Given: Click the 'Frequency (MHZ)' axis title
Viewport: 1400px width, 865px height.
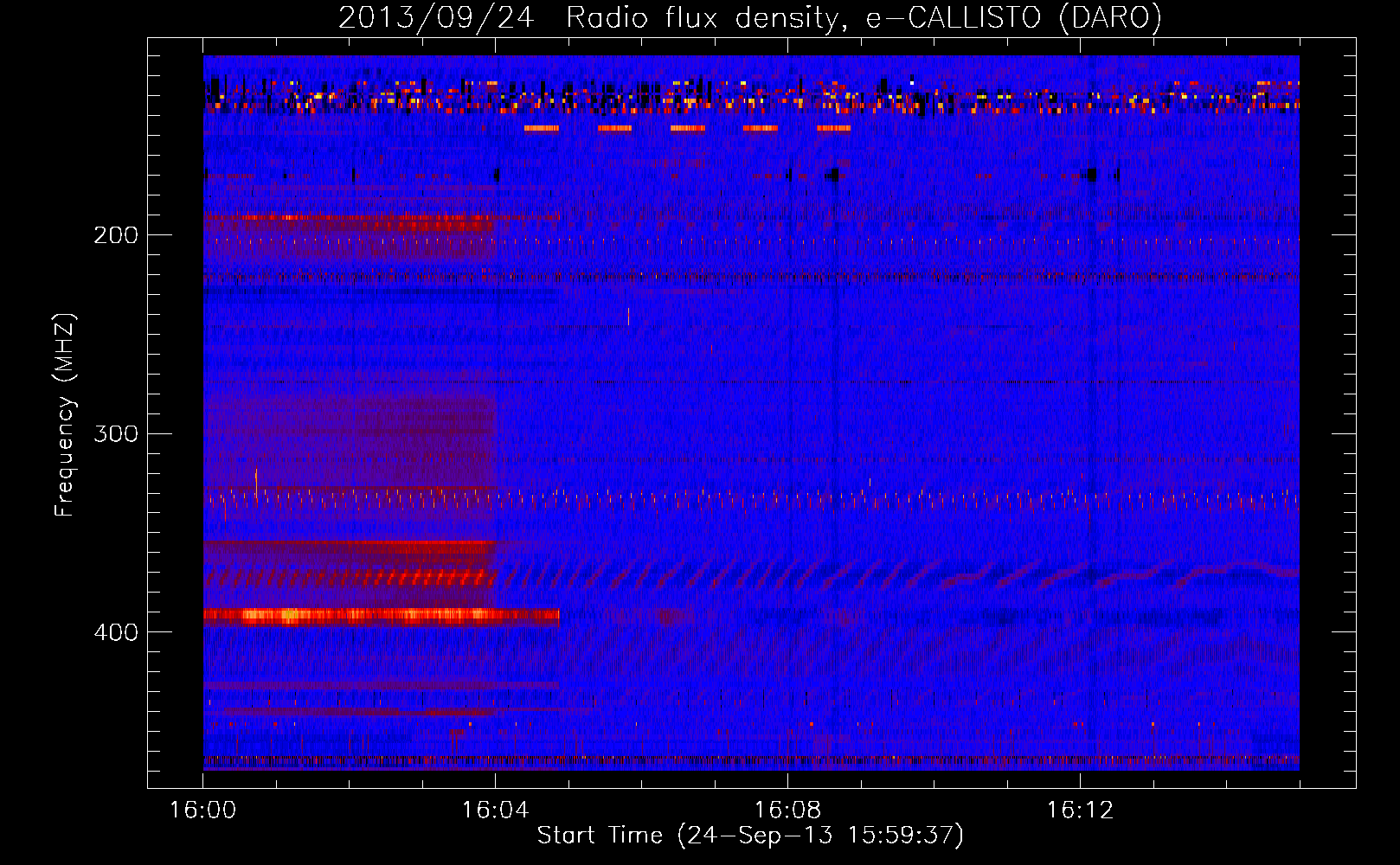Looking at the screenshot, I should click(65, 415).
